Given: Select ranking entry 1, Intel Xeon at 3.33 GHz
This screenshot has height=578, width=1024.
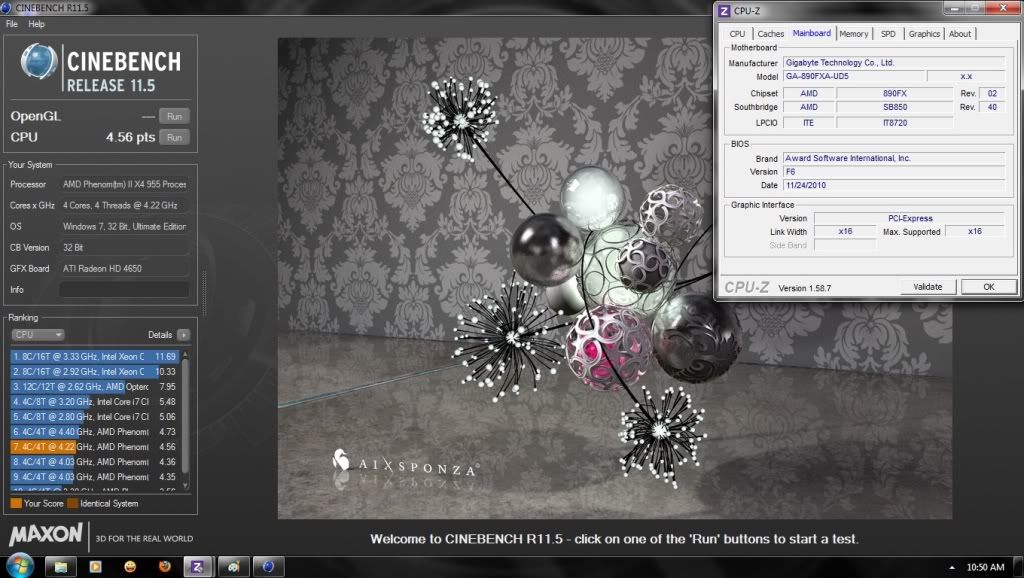Looking at the screenshot, I should (94, 357).
